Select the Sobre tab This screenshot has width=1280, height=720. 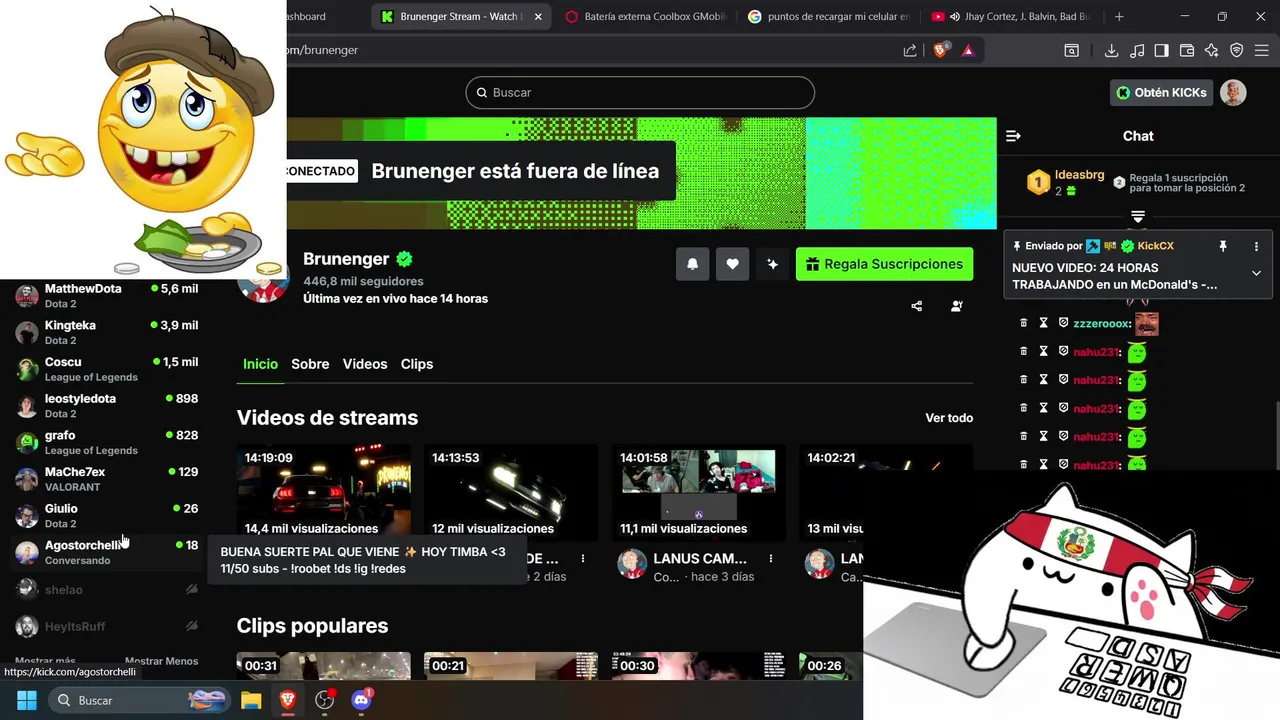(310, 364)
